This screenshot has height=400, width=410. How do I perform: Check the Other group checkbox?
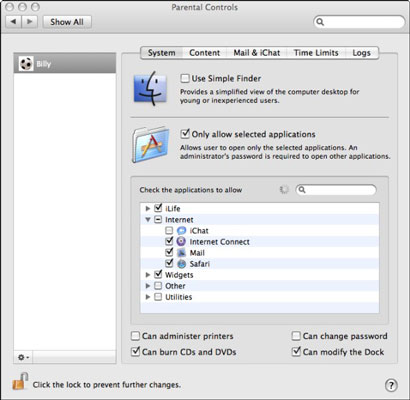tap(158, 286)
